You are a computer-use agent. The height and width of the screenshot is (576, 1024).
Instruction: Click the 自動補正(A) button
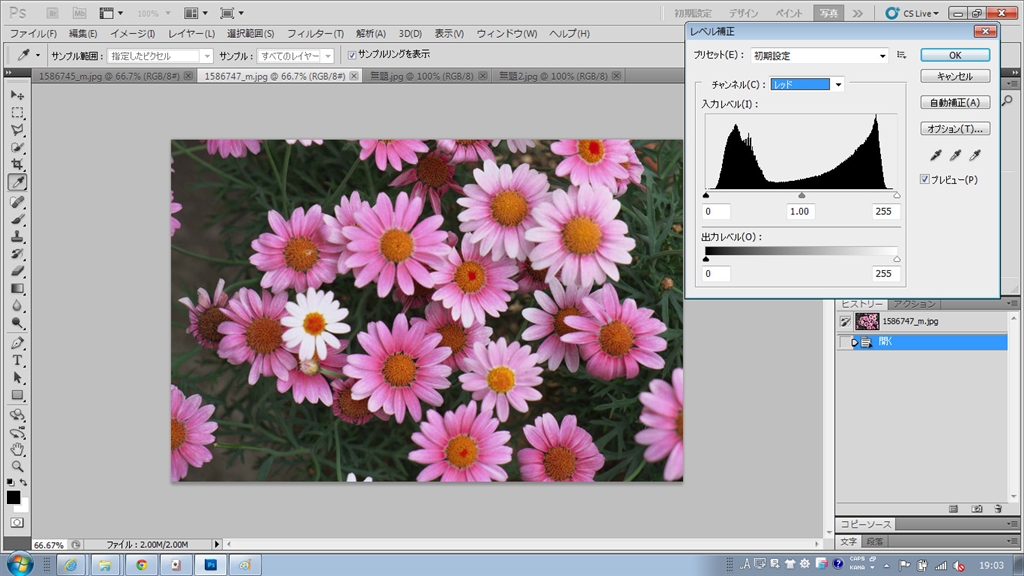pyautogui.click(x=954, y=102)
